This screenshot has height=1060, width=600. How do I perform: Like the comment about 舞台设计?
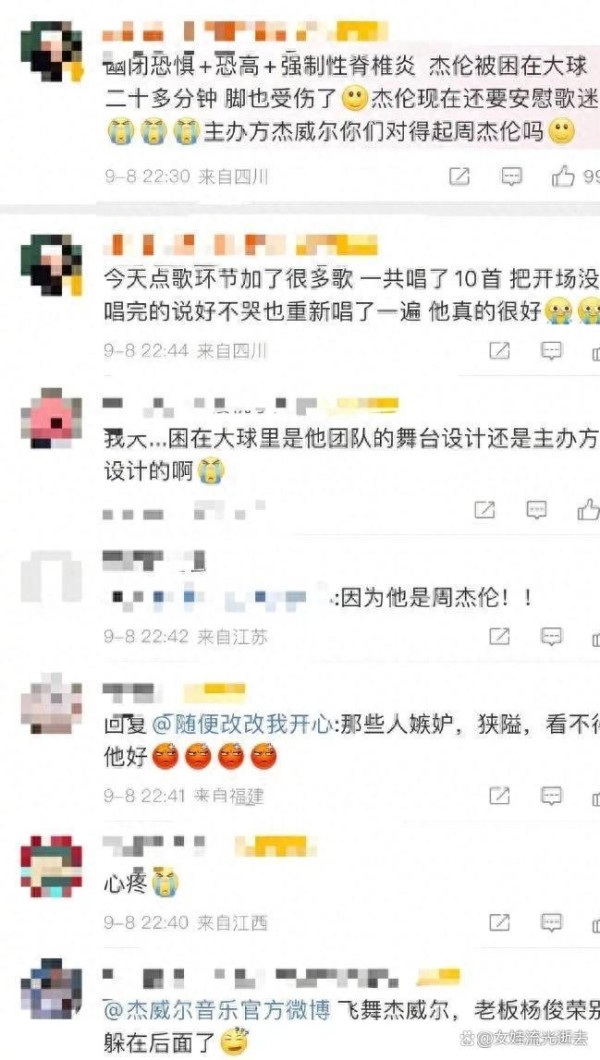(589, 509)
